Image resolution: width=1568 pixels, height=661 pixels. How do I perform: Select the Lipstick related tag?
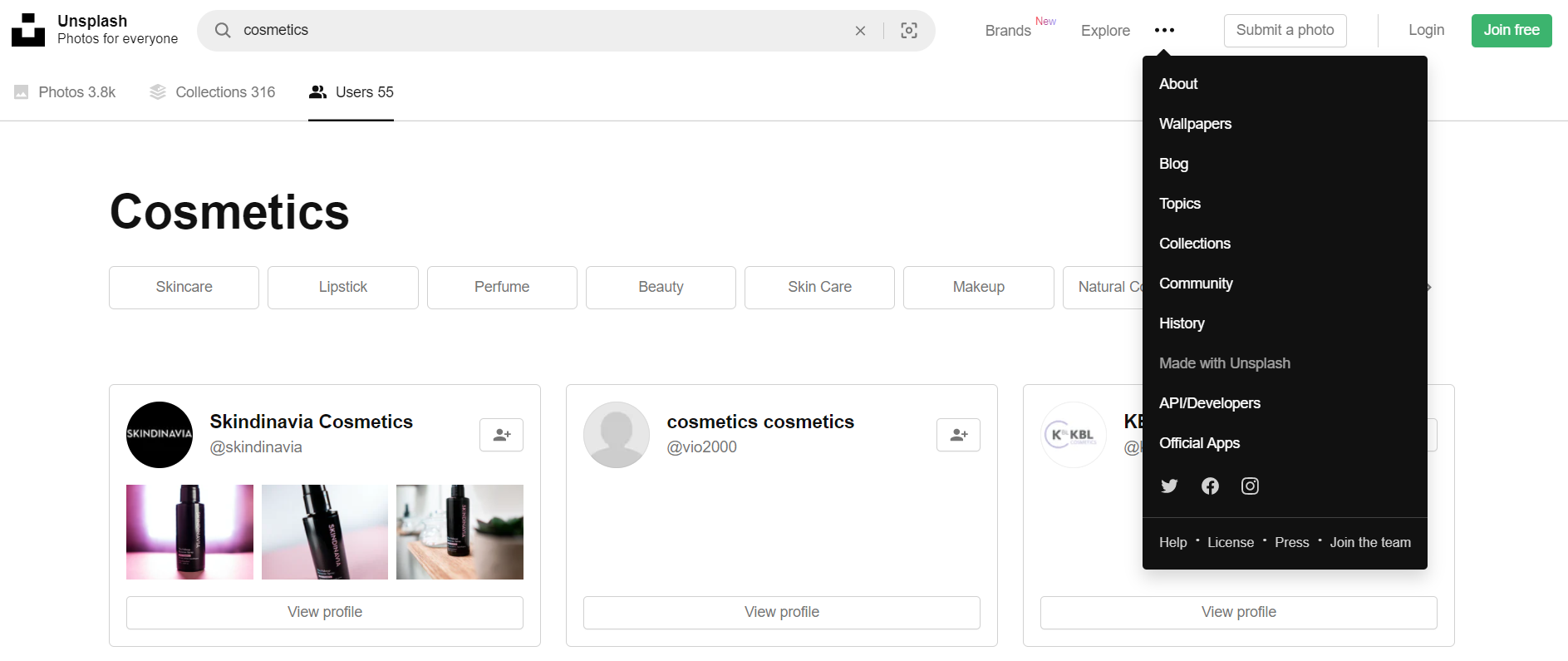pos(342,287)
